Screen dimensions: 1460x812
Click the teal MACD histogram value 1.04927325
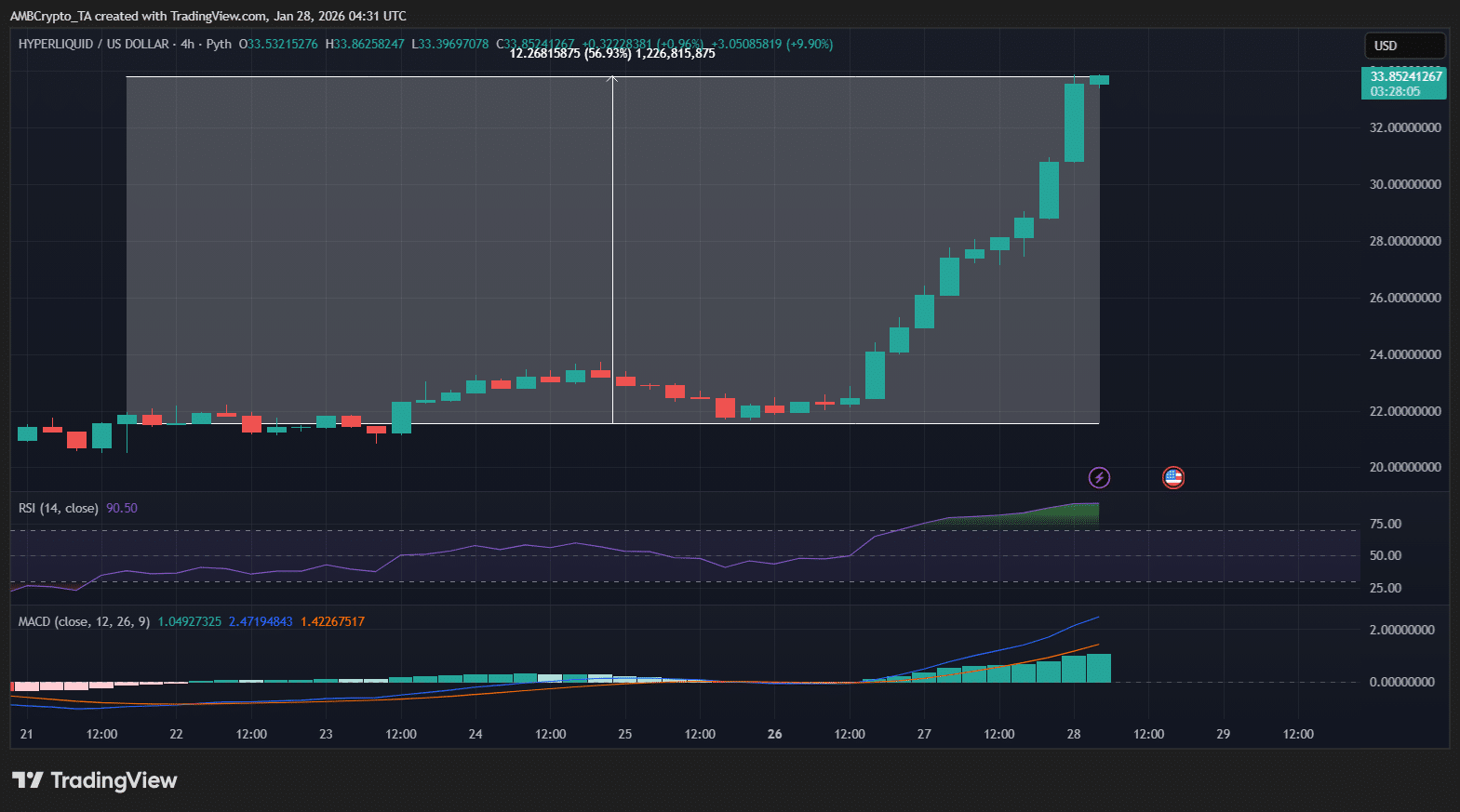click(x=190, y=621)
